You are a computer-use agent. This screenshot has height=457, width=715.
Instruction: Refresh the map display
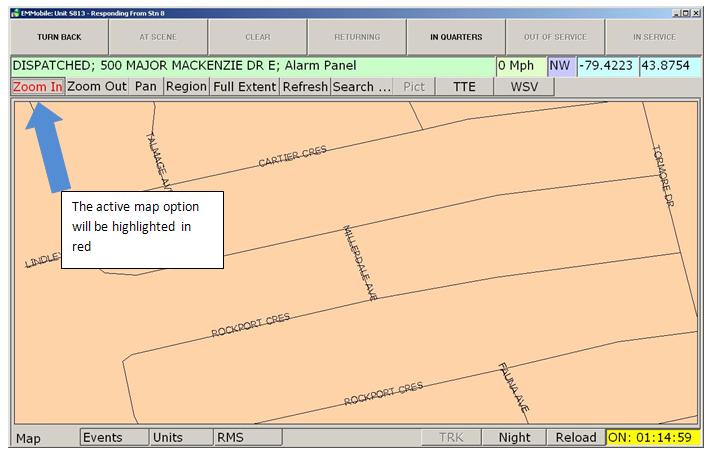pos(305,87)
